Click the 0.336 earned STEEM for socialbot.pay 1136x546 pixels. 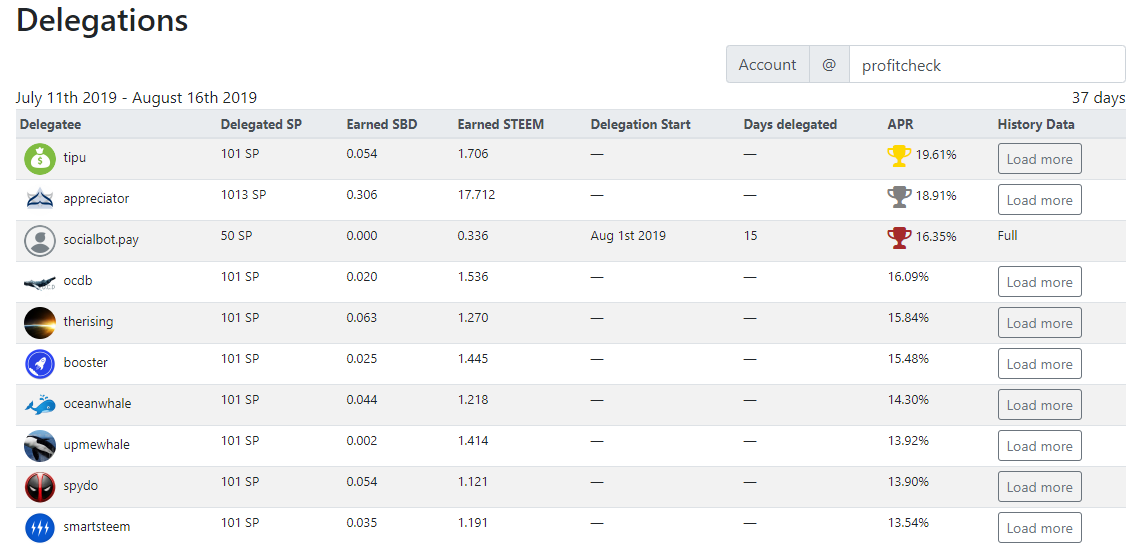pyautogui.click(x=473, y=235)
